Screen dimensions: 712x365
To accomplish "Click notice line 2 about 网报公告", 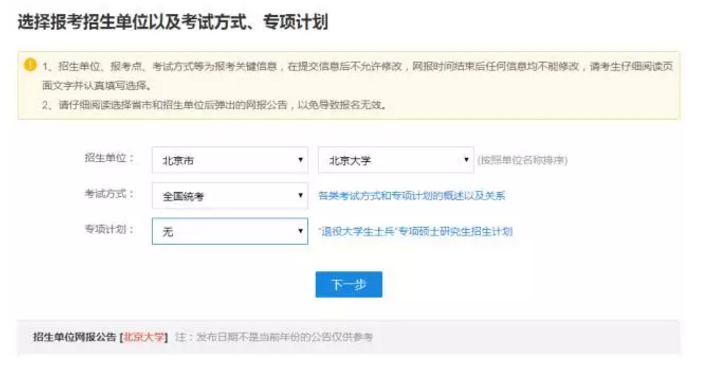I will pyautogui.click(x=215, y=105).
